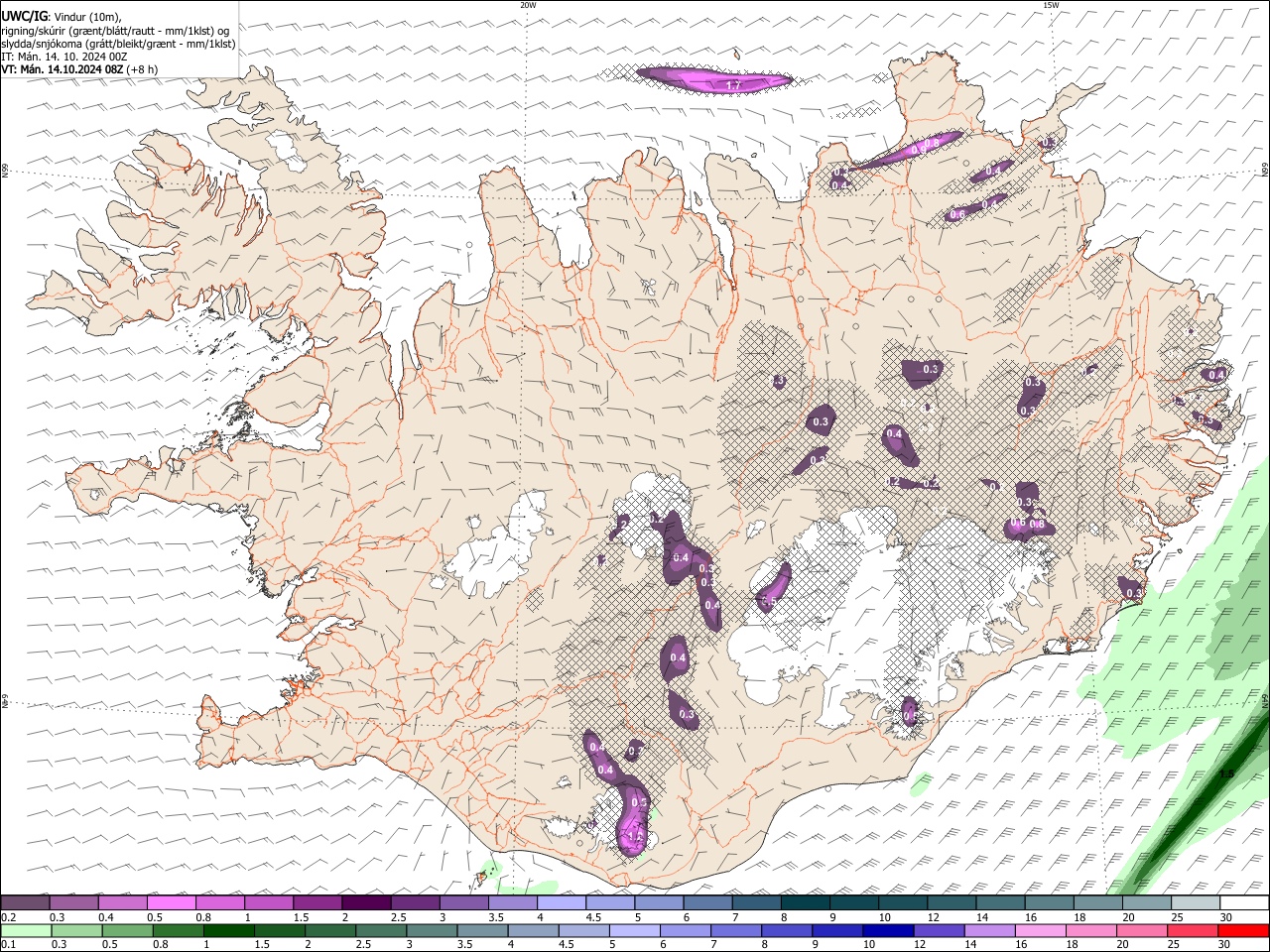Click the bottom-row legend swatch between 2 and 2.5

(x=330, y=930)
